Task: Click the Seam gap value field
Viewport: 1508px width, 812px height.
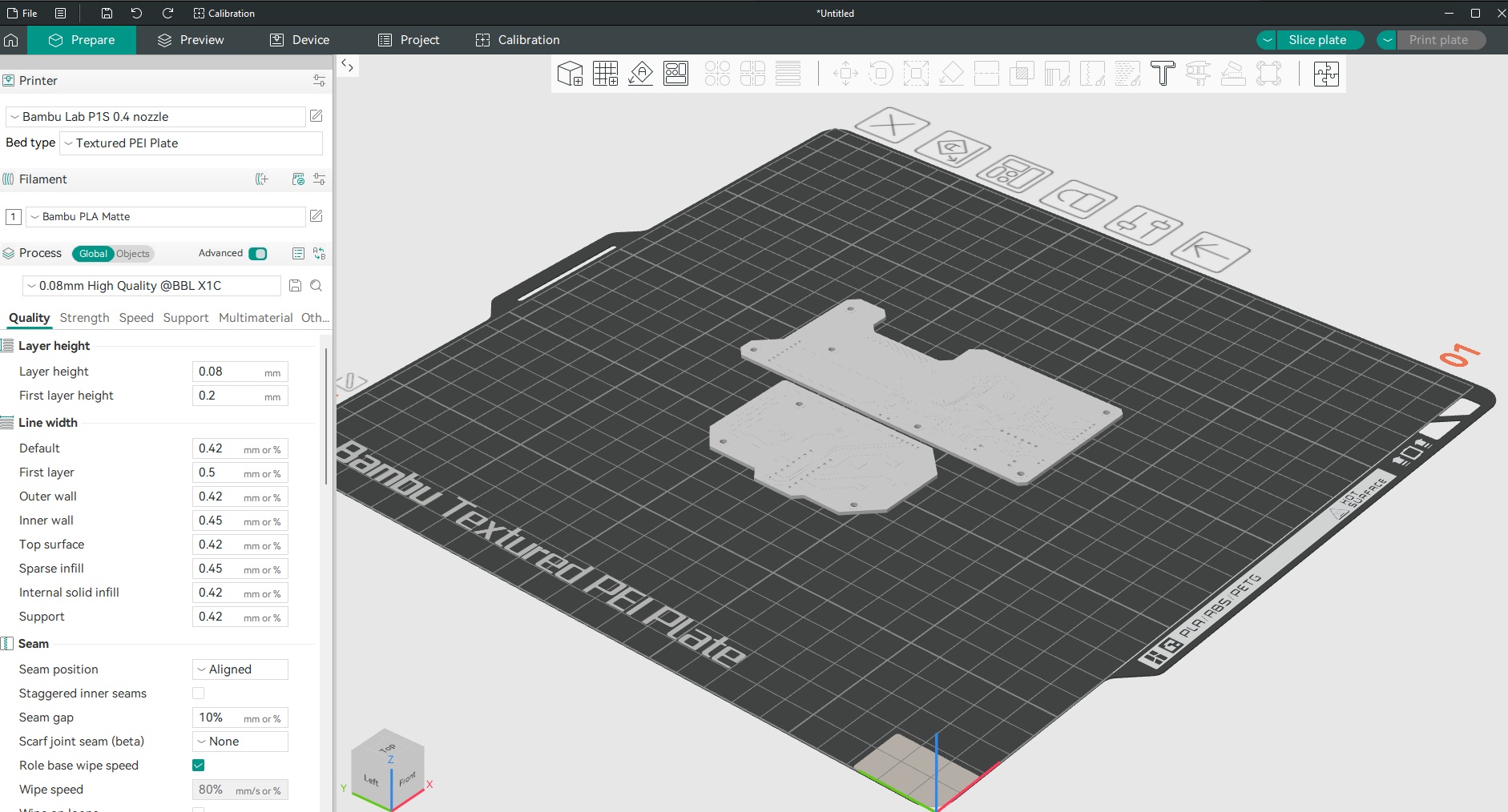Action: (240, 718)
